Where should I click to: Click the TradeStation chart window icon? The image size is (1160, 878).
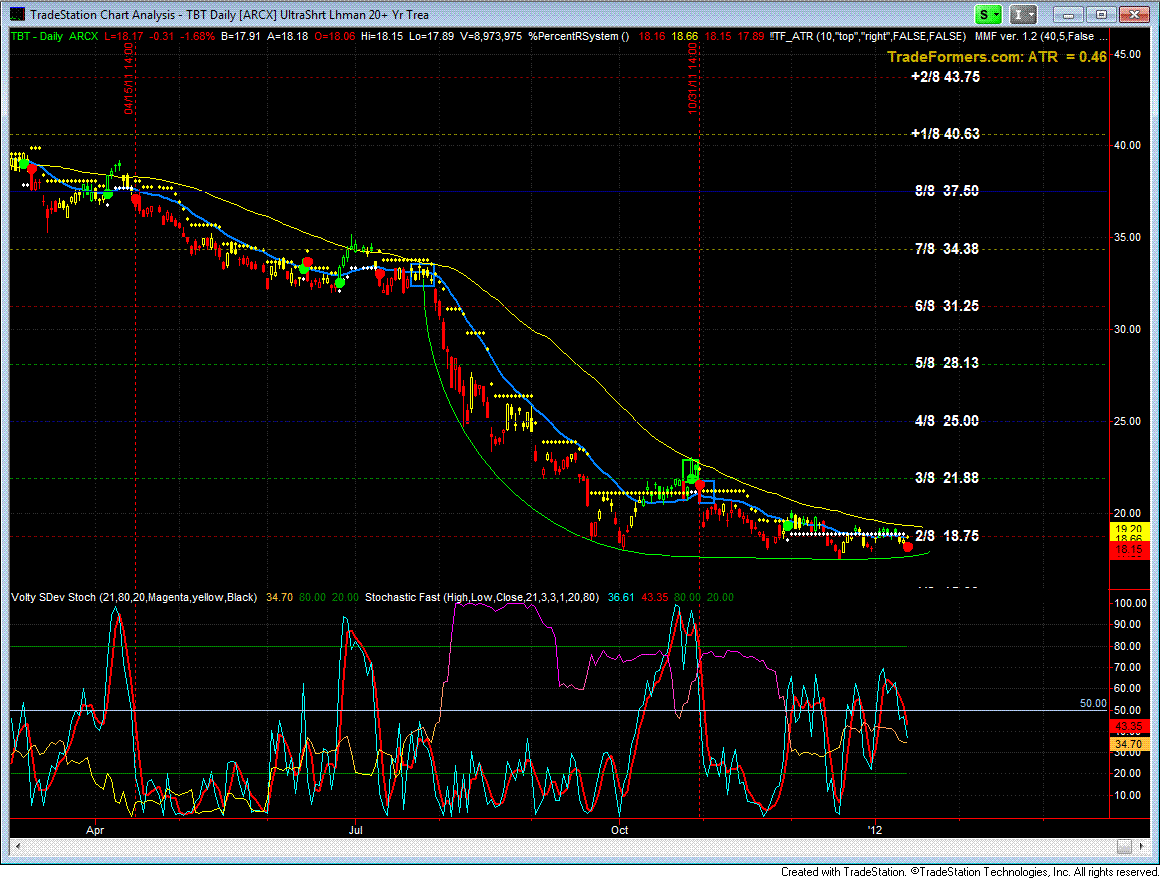(x=16, y=14)
